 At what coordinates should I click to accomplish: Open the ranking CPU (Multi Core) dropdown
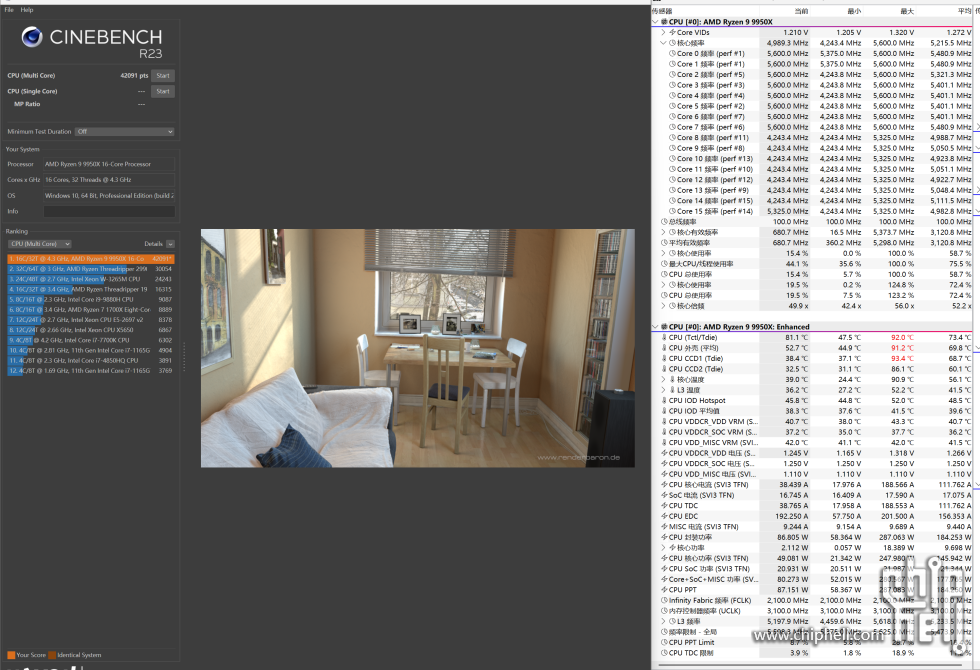[x=40, y=243]
